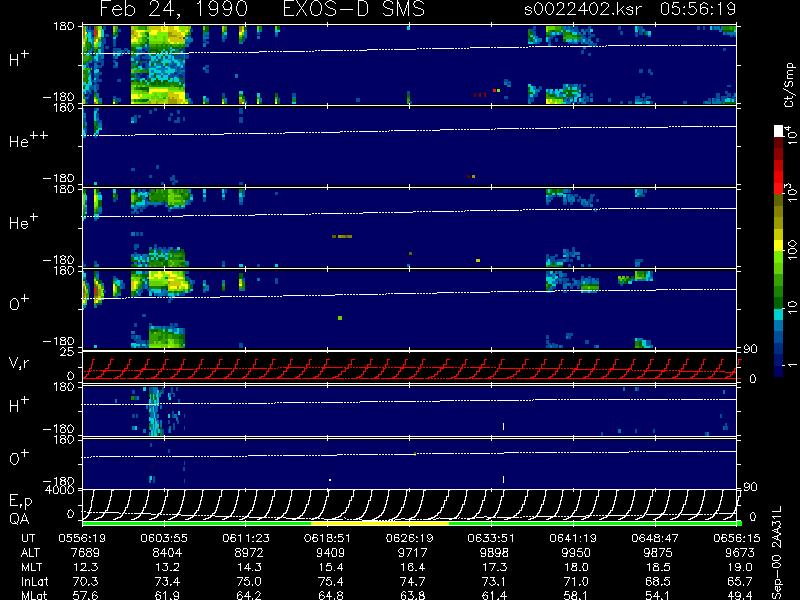Viewport: 800px width, 600px height.
Task: Click MLT value '15.4'
Action: tap(331, 567)
